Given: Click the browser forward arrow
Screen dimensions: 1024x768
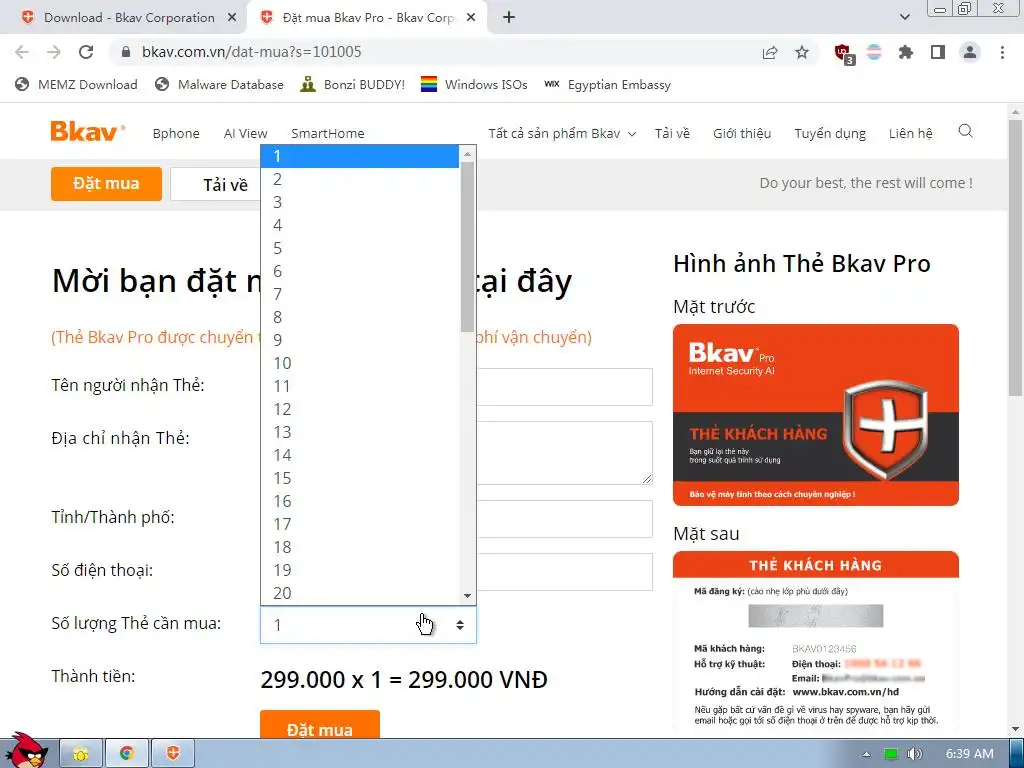Looking at the screenshot, I should tap(54, 52).
